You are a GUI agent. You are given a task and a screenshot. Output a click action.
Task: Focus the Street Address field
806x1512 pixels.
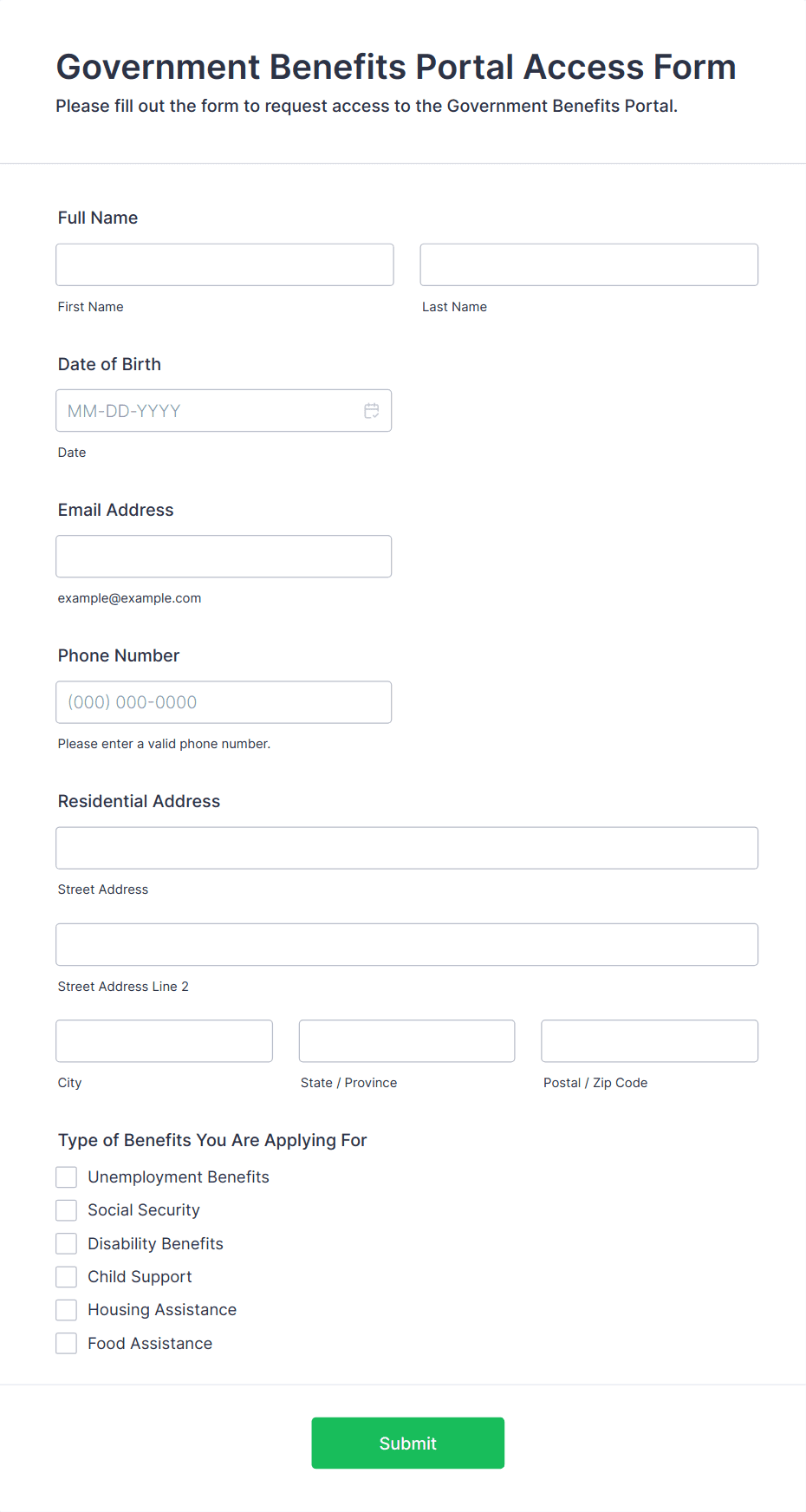click(406, 848)
